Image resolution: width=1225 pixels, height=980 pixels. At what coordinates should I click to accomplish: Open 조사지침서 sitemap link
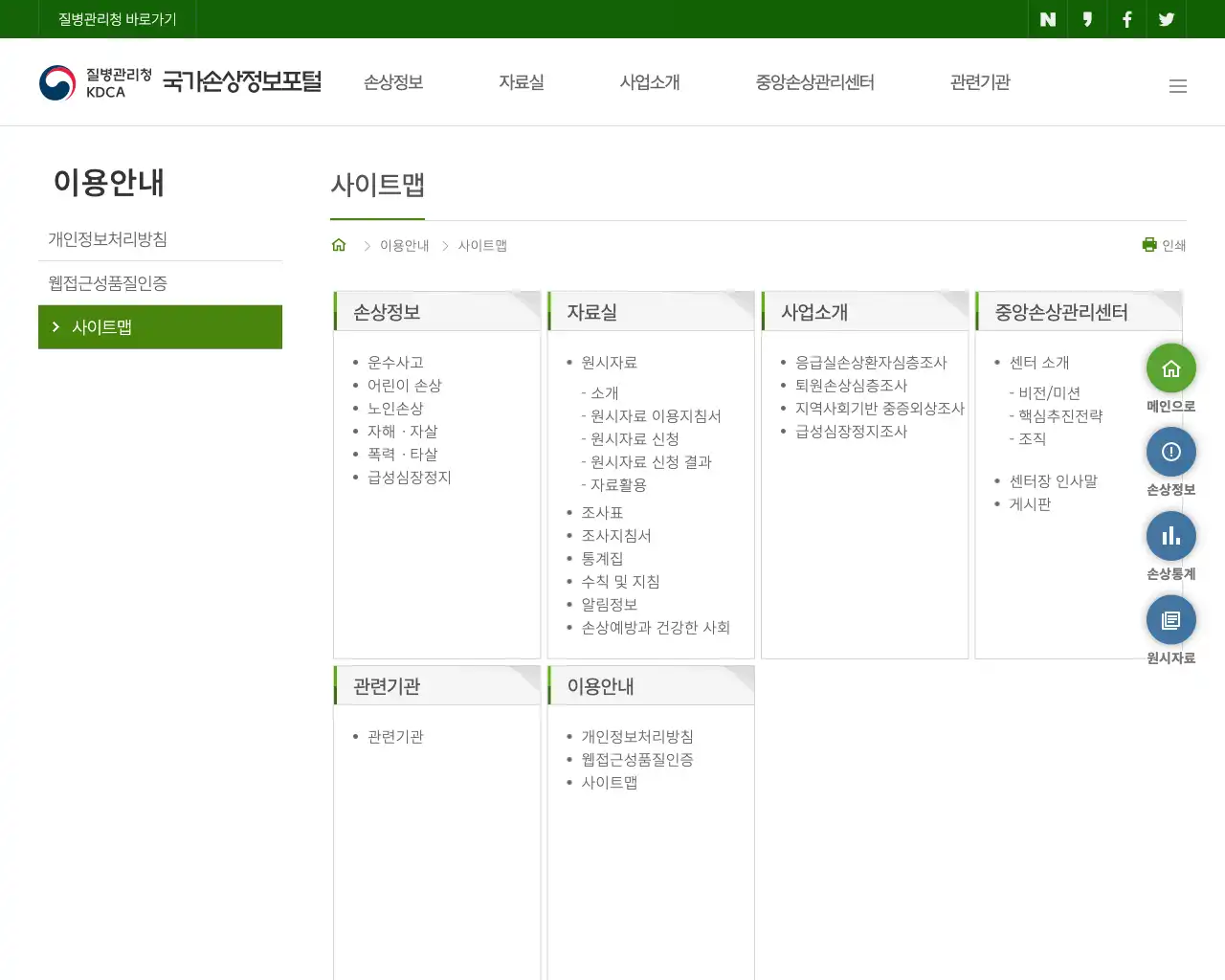click(x=616, y=536)
